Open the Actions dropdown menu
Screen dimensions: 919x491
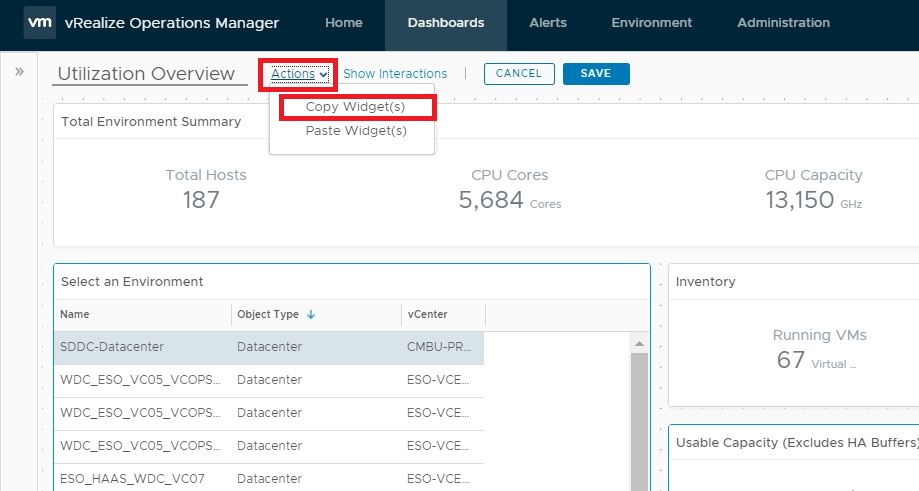299,74
